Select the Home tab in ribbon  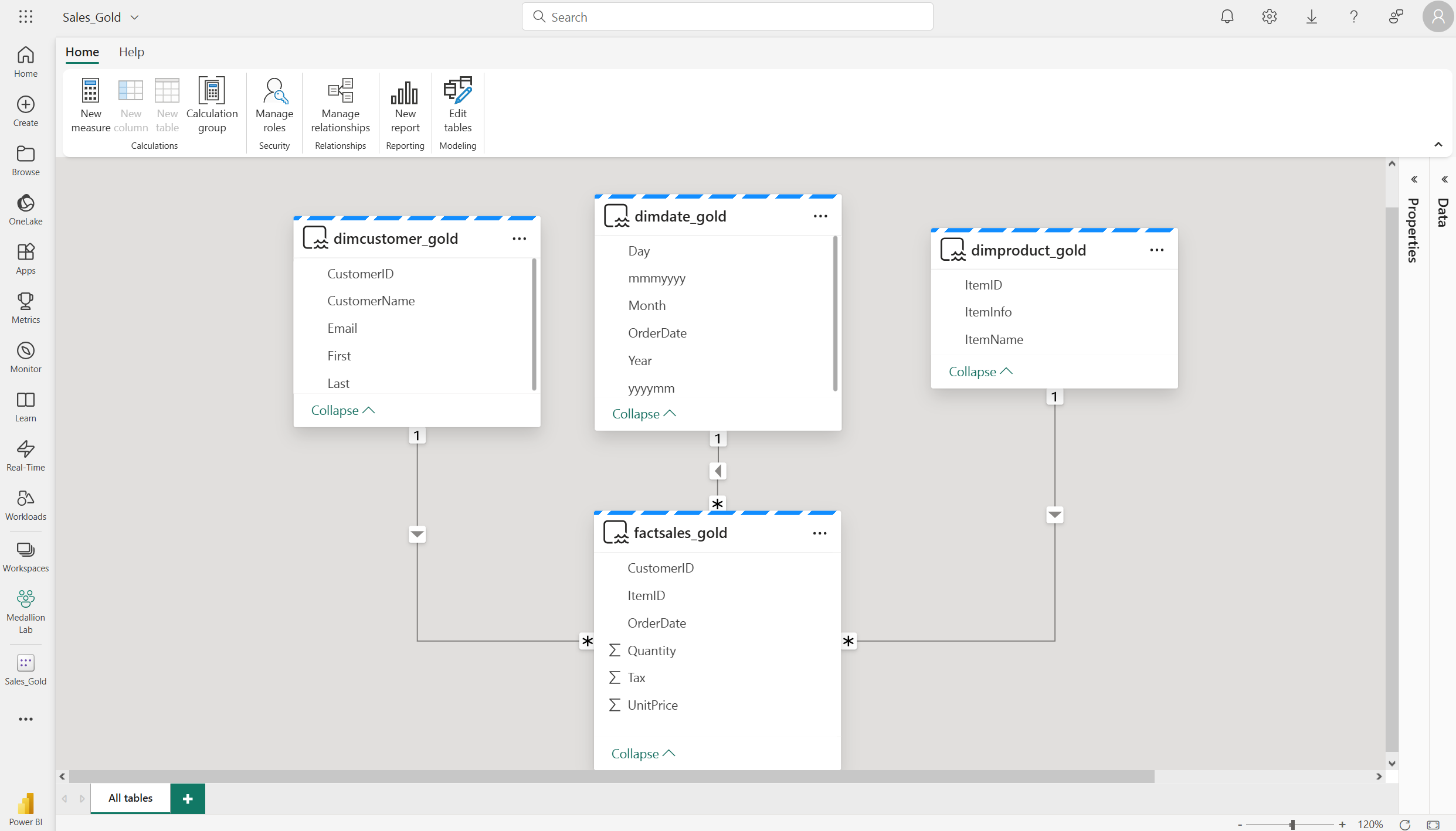[82, 51]
